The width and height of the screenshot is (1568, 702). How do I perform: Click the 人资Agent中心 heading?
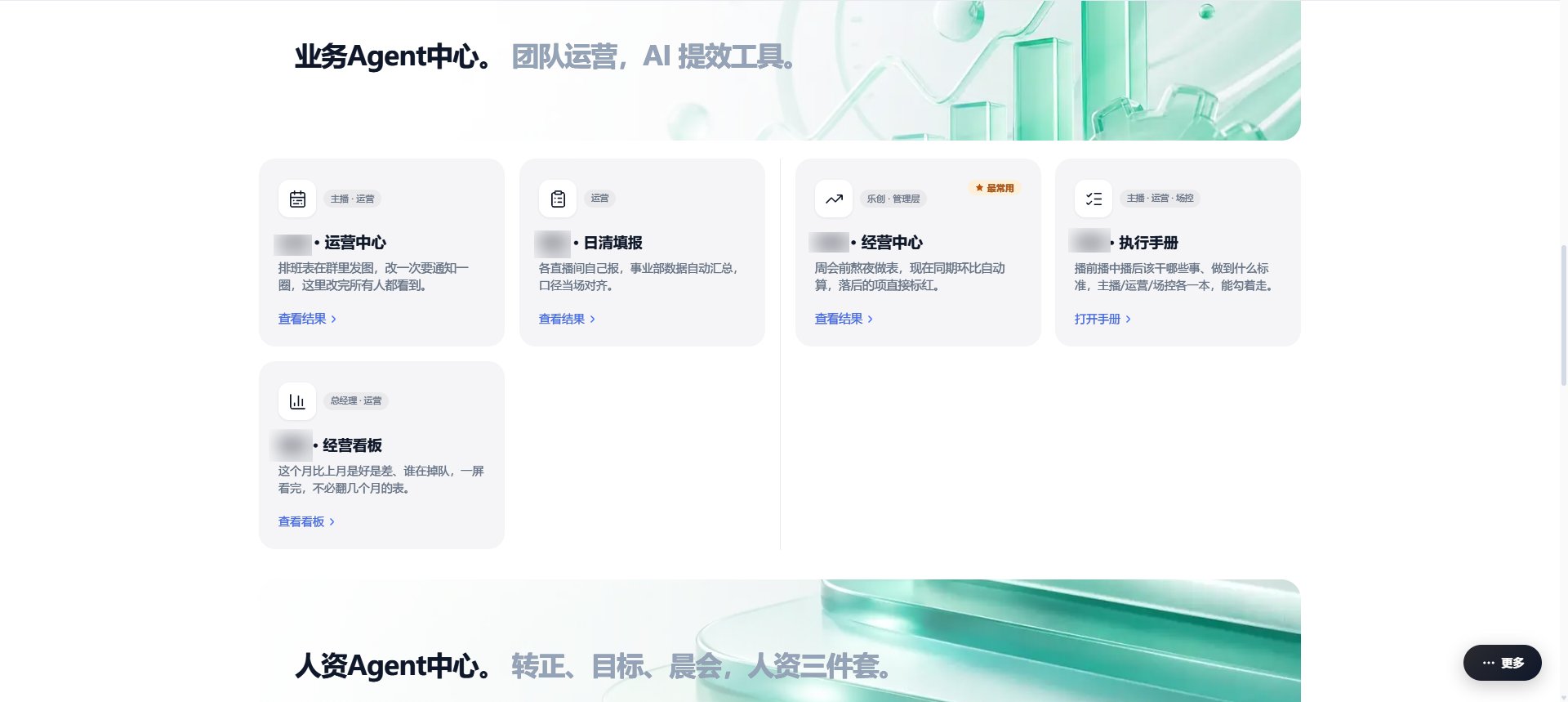point(393,666)
